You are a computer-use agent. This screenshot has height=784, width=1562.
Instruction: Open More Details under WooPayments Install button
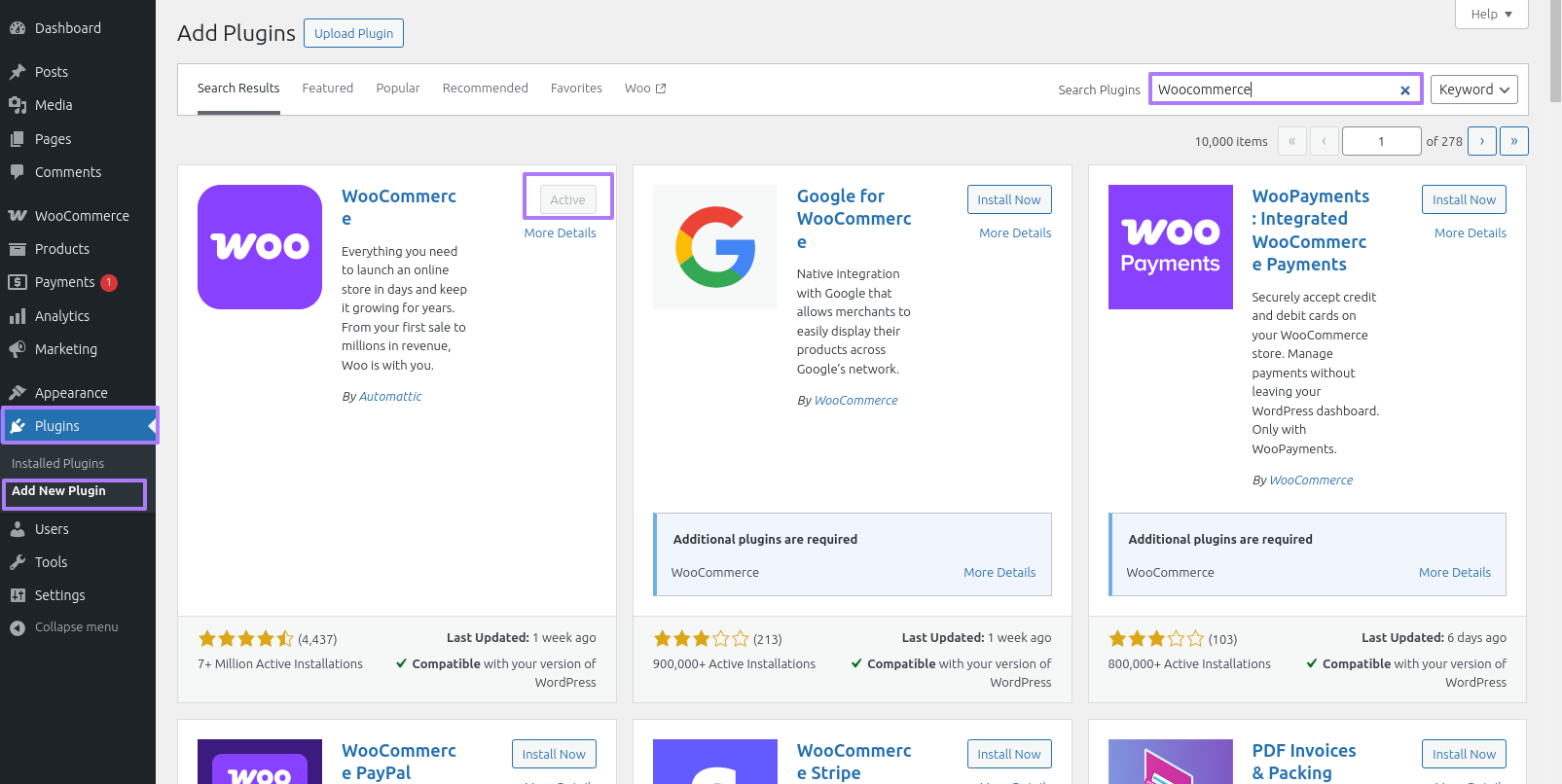tap(1471, 233)
